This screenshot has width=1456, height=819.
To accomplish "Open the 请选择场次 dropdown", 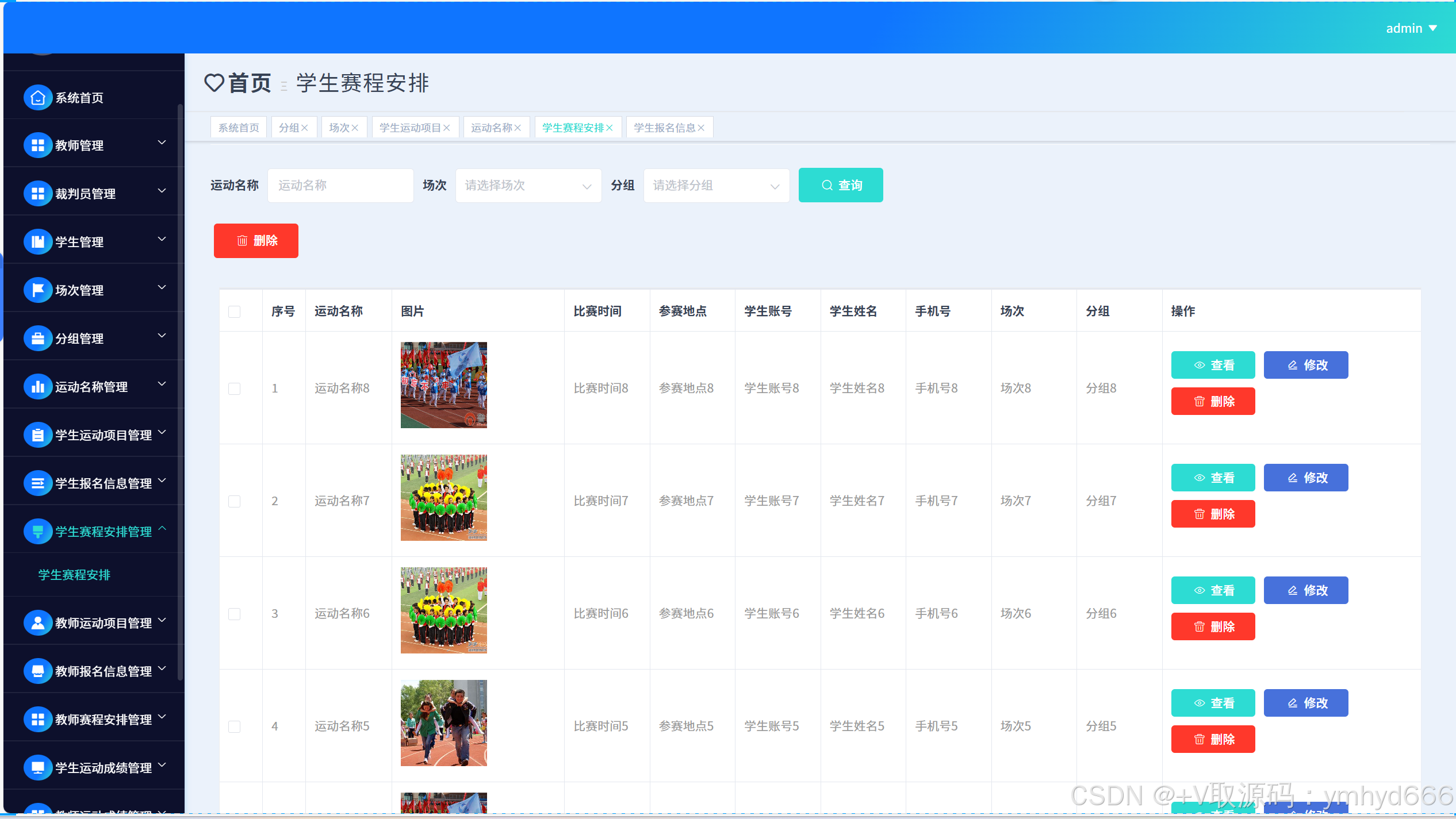I will [528, 186].
